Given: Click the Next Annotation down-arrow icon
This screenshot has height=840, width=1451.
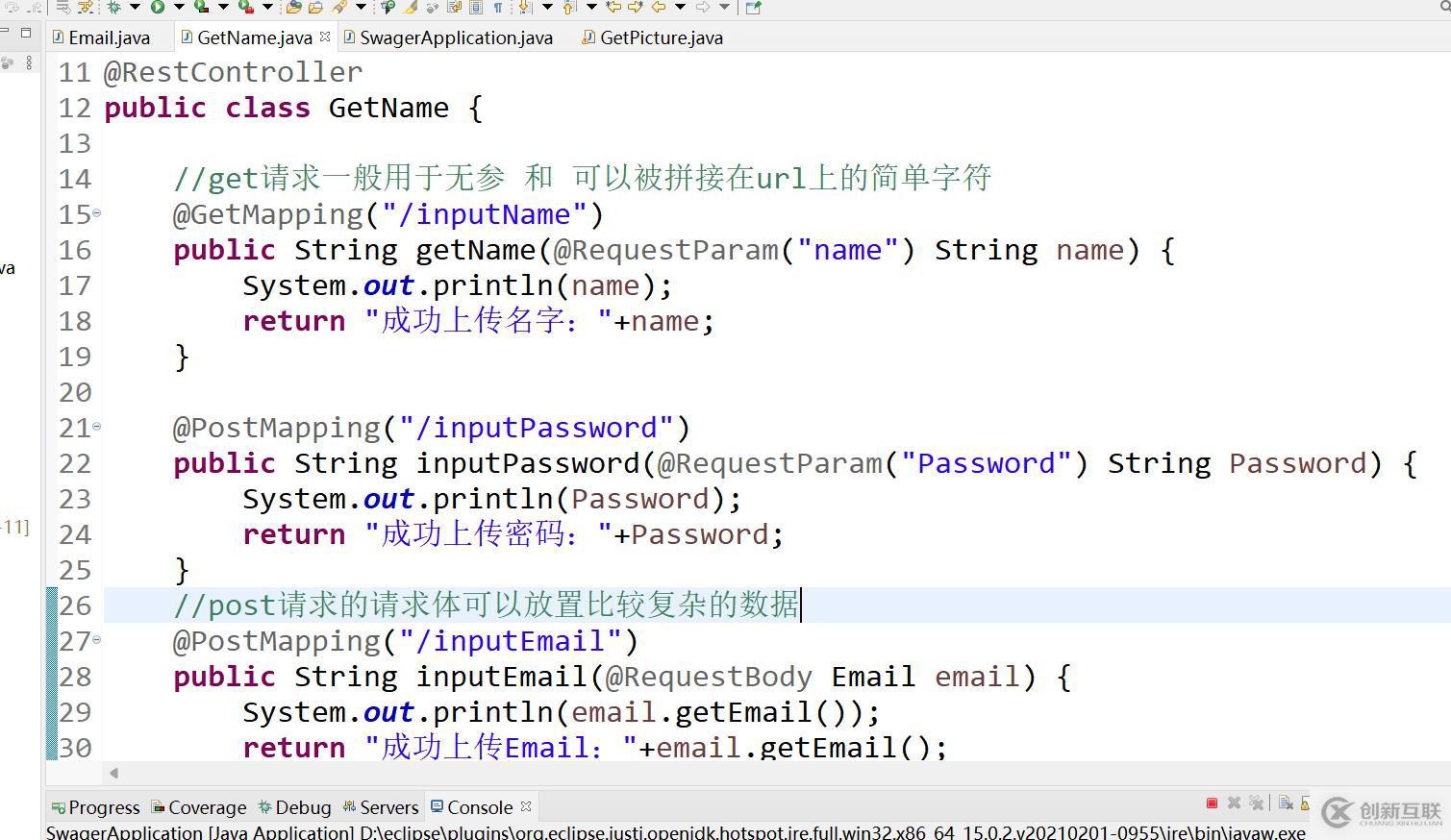Looking at the screenshot, I should tap(525, 7).
